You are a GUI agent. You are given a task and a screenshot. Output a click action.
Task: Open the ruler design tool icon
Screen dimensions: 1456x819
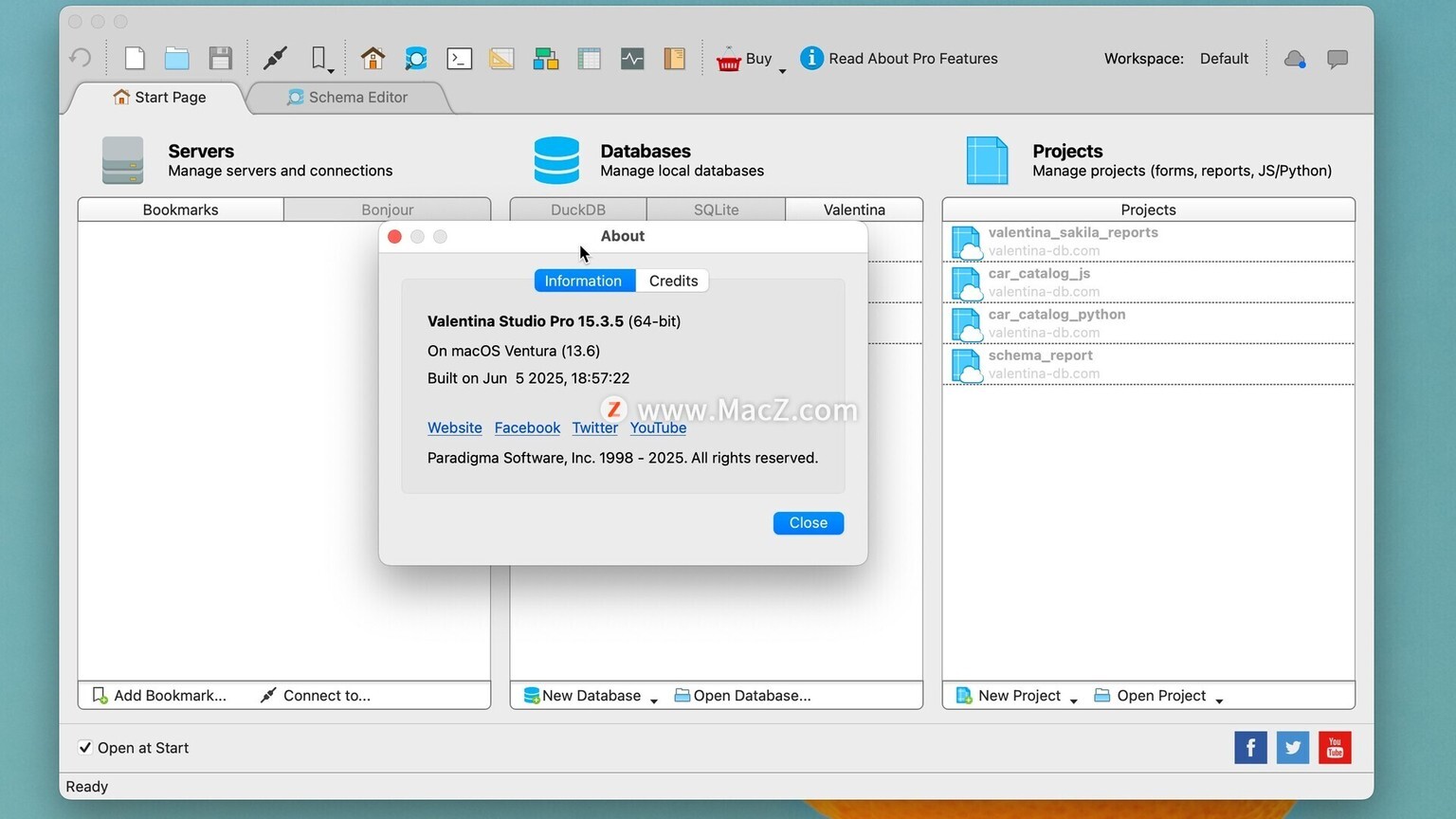click(x=501, y=58)
